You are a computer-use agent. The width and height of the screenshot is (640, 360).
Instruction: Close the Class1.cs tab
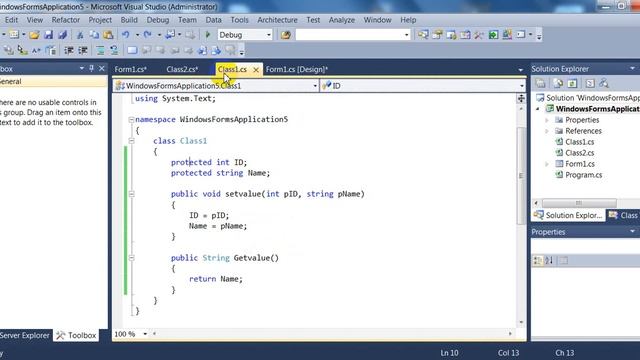256,70
